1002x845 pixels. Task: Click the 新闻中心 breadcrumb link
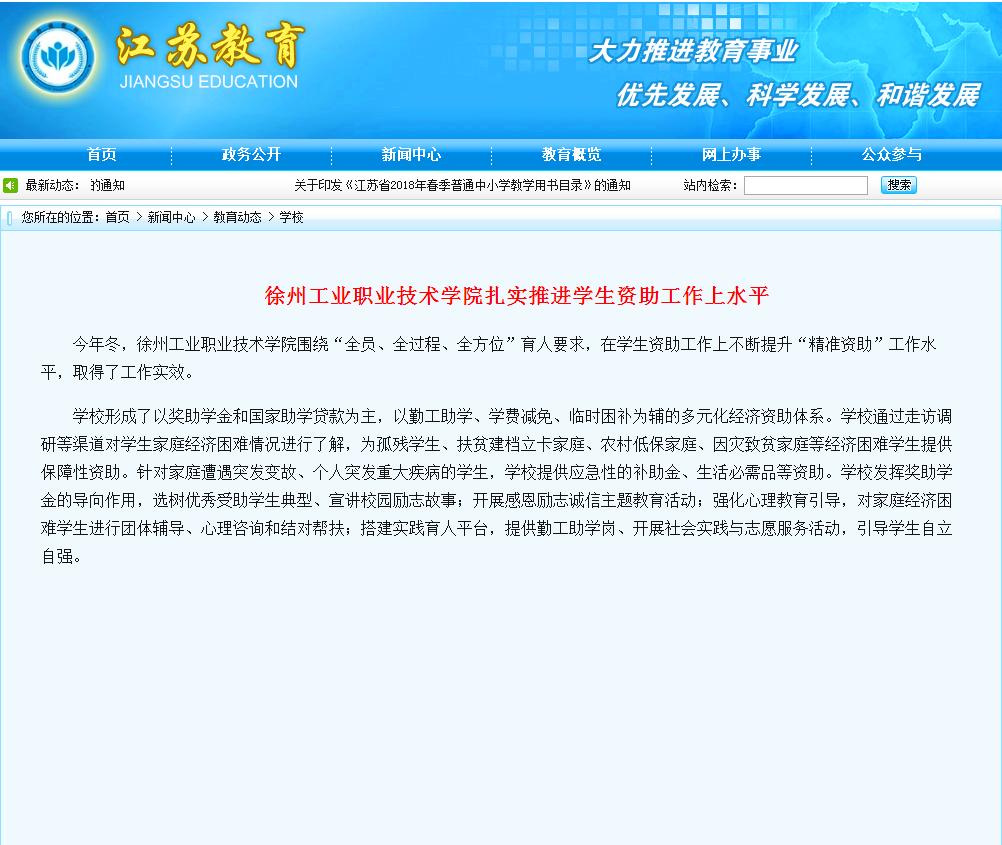(x=171, y=217)
